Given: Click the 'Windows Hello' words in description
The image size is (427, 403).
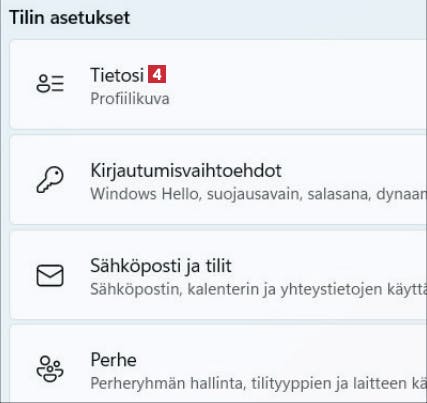Looking at the screenshot, I should (146, 194).
